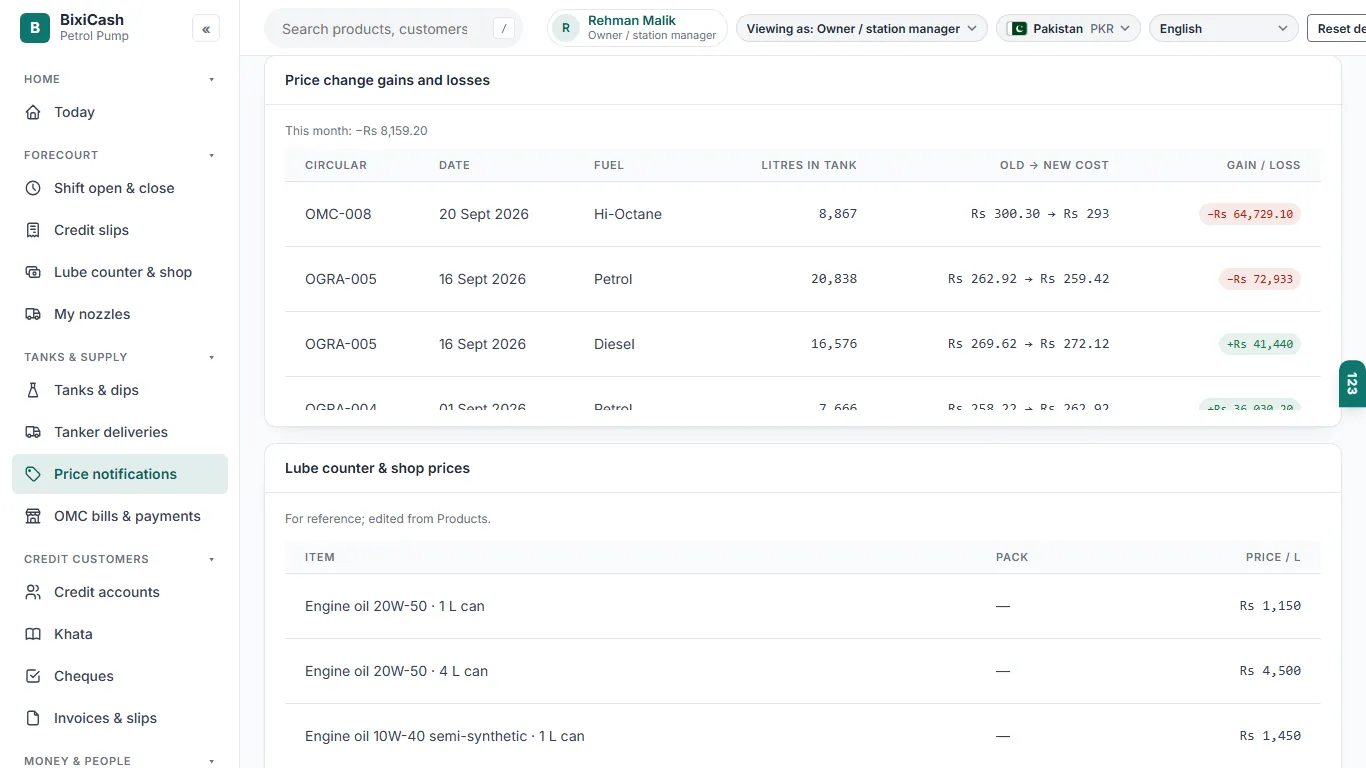
Task: Open the English language dropdown
Action: click(1224, 28)
